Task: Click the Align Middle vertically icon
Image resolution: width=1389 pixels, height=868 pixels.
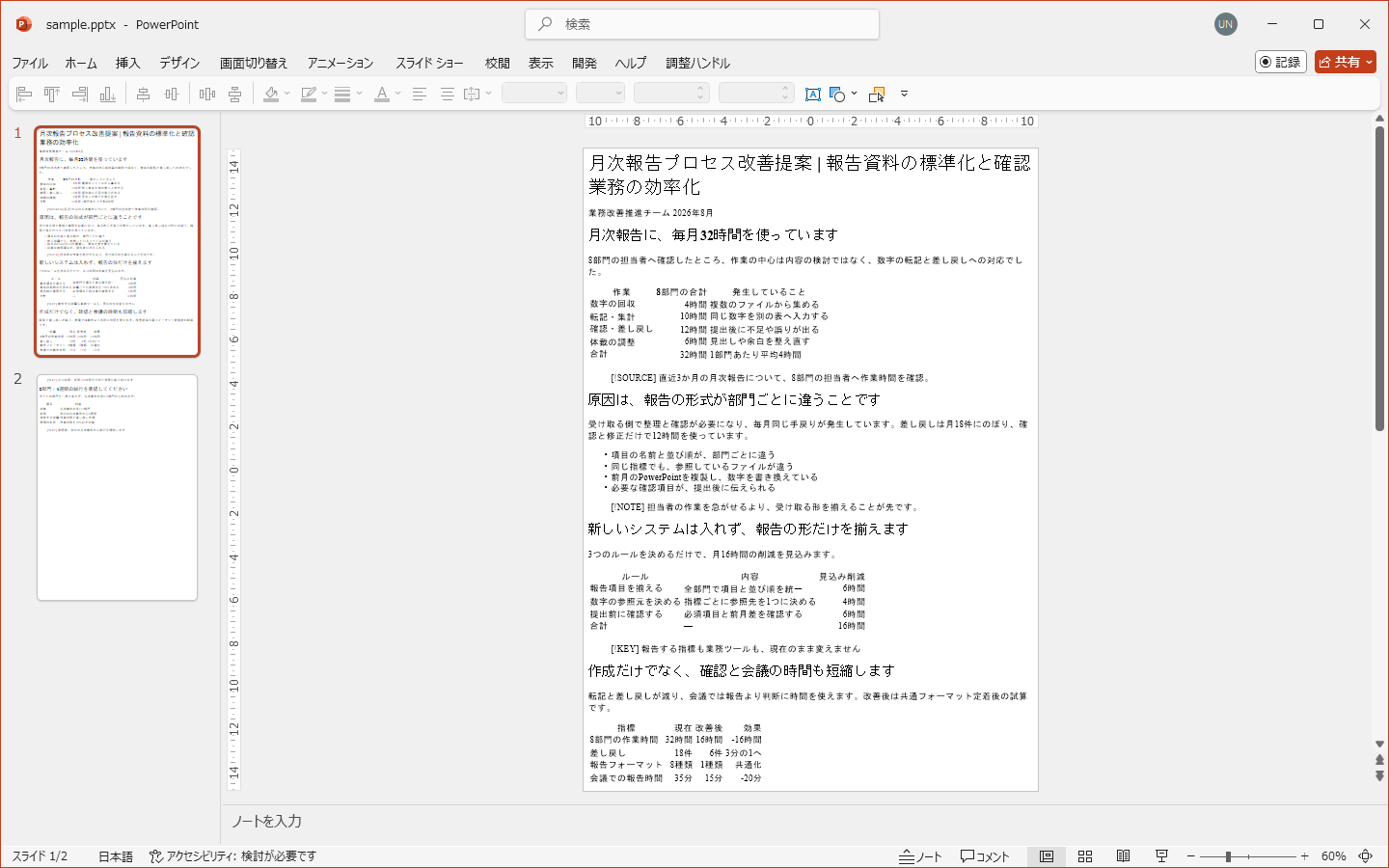Action: 171,94
